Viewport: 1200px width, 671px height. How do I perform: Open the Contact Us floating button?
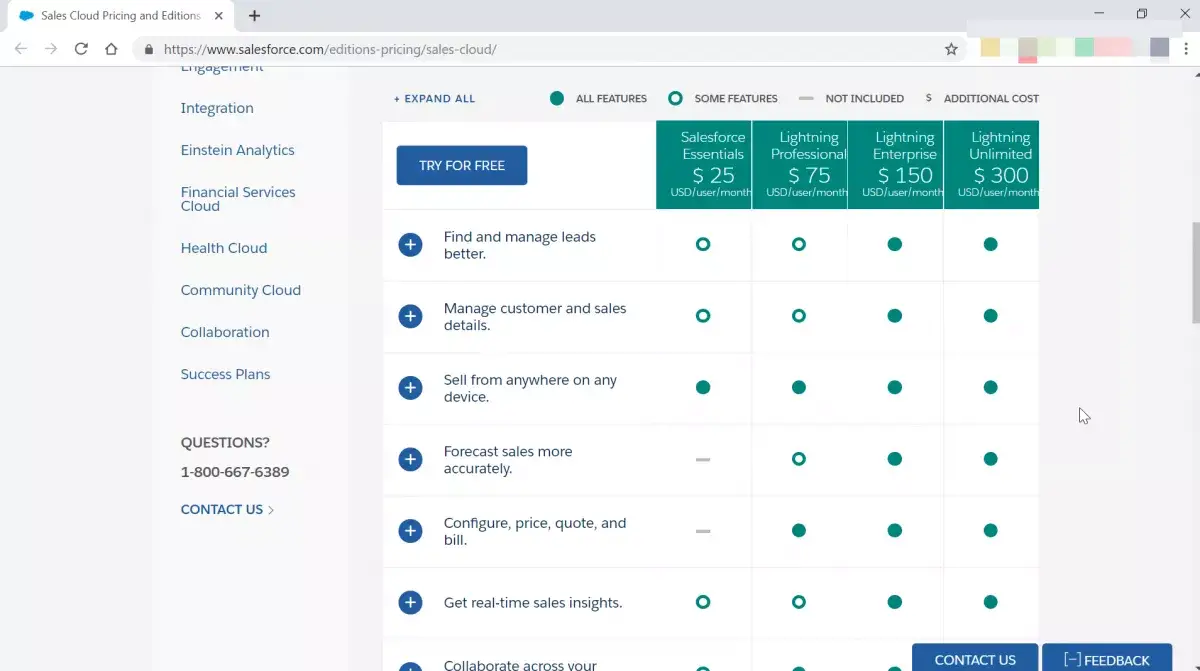(975, 658)
